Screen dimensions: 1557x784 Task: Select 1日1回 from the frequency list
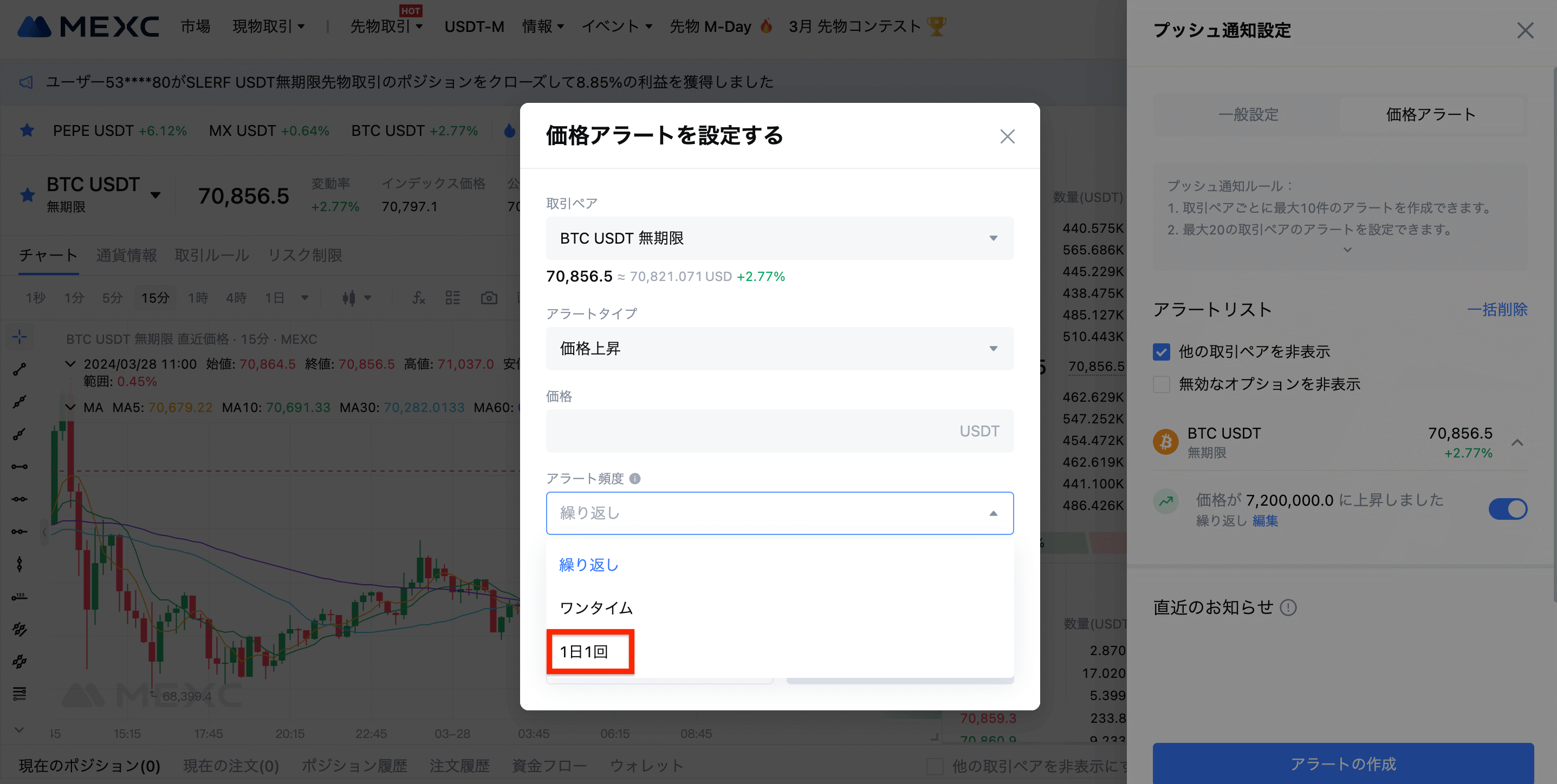[x=584, y=651]
